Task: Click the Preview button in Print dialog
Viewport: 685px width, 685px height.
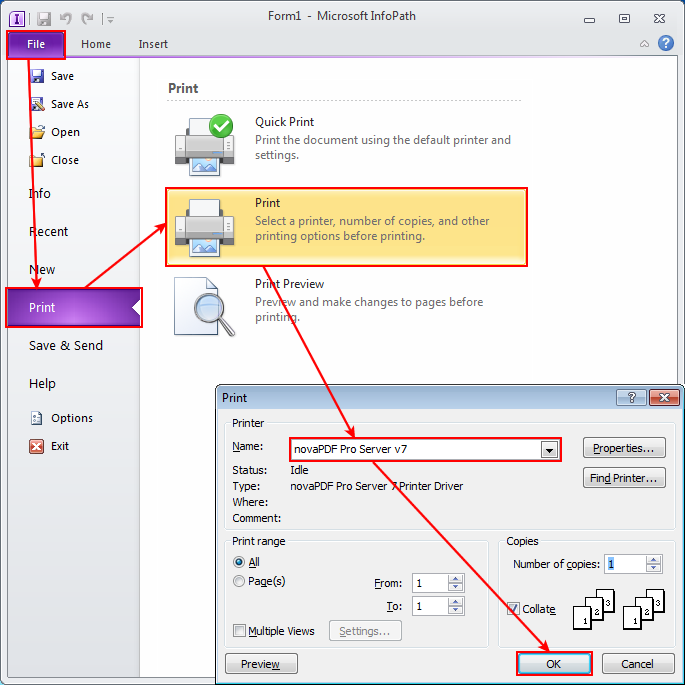Action: pos(261,664)
